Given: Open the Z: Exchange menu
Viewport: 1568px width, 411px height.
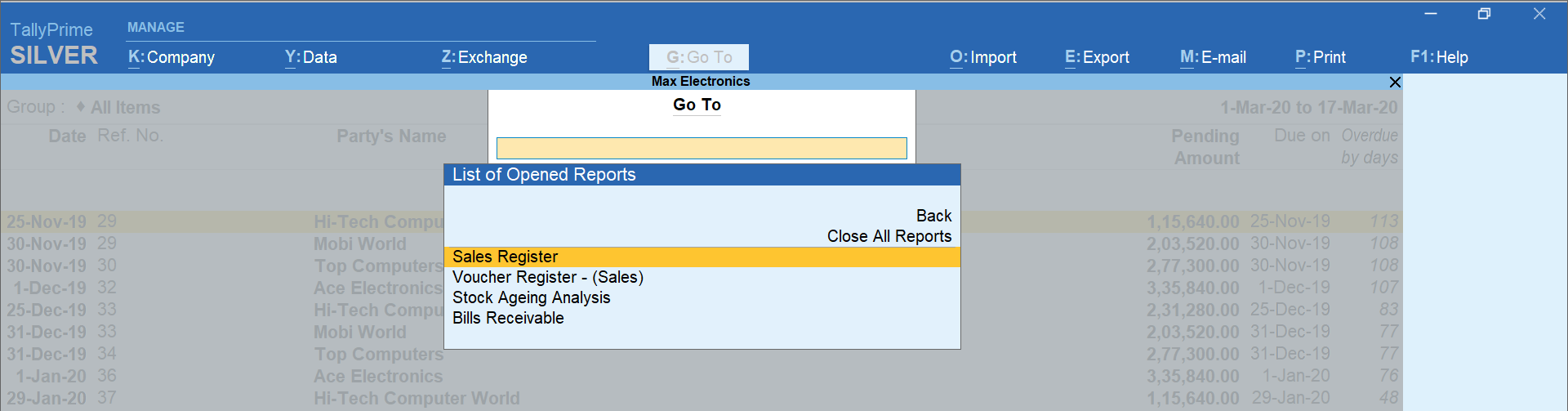Looking at the screenshot, I should tap(484, 57).
